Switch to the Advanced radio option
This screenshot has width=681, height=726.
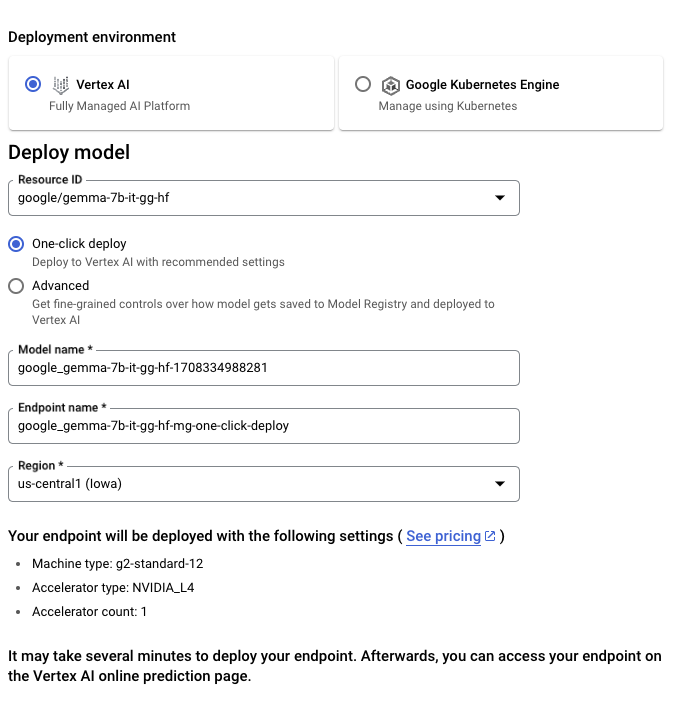click(16, 286)
